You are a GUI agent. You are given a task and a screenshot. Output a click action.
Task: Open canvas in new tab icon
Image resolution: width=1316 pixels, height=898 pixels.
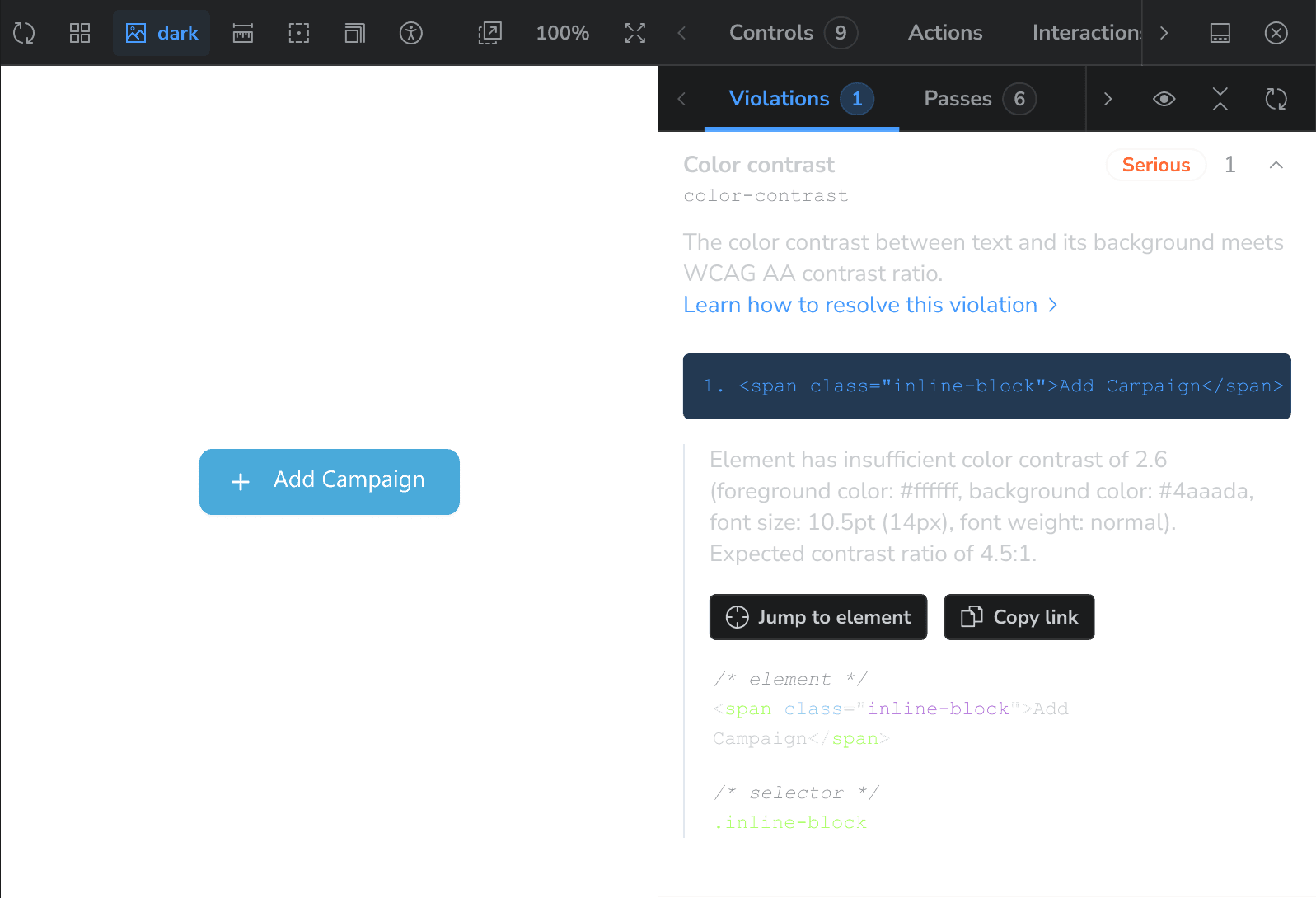(489, 33)
